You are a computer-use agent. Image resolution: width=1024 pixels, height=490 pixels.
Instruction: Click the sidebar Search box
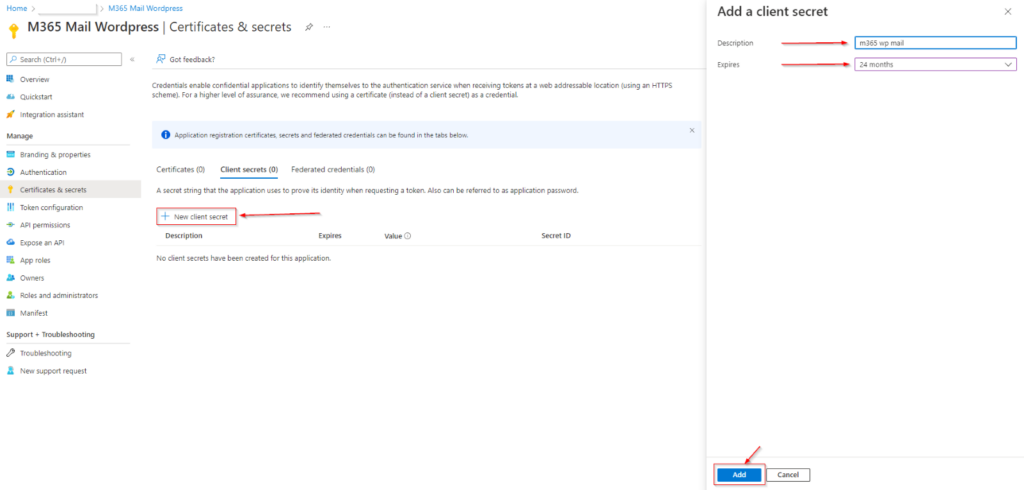[64, 59]
